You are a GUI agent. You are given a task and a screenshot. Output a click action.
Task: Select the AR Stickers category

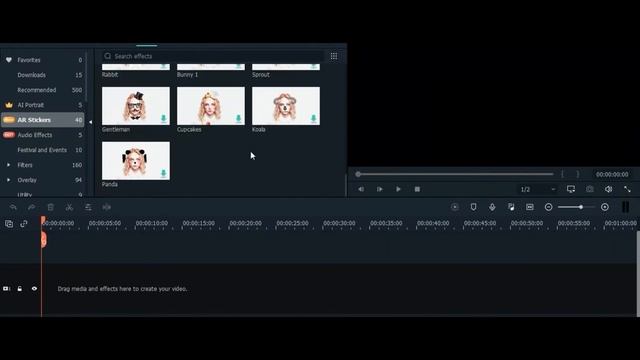(x=42, y=120)
